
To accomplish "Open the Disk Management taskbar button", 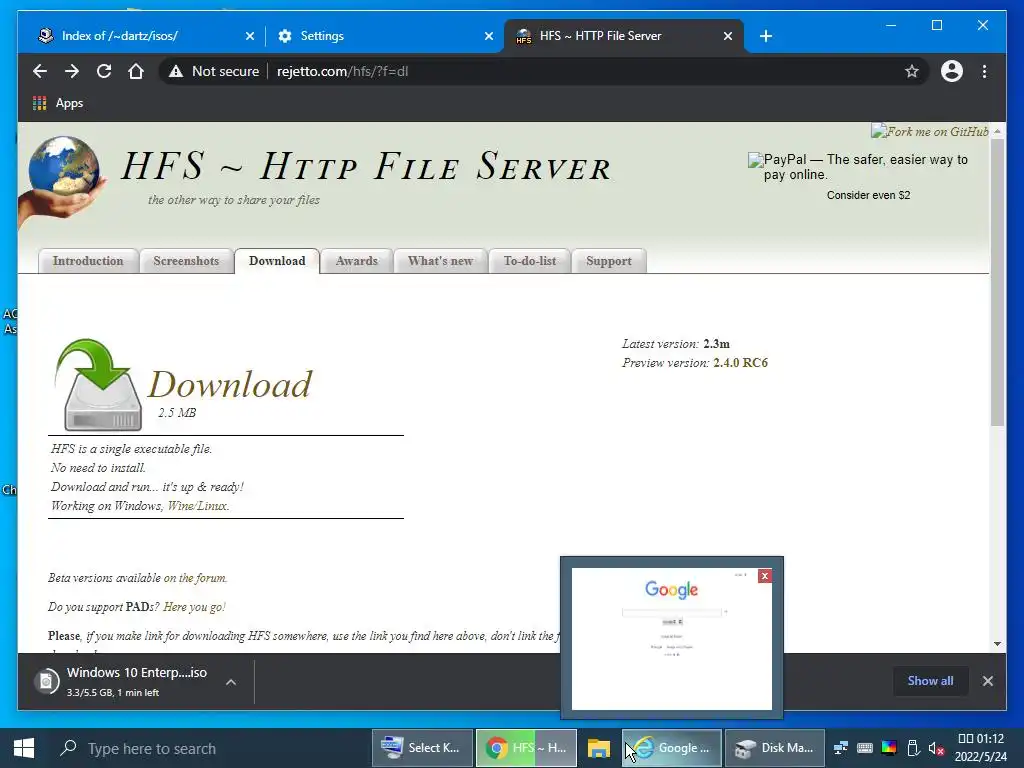I will [775, 748].
